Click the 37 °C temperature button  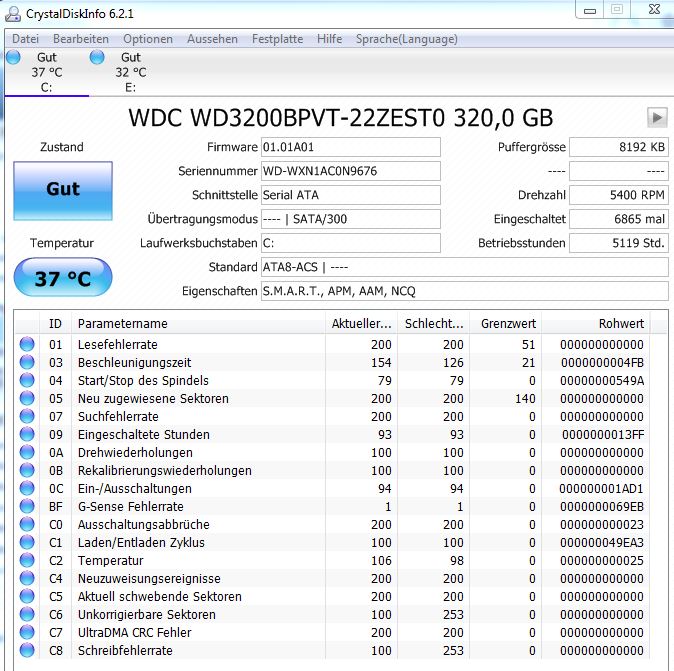[63, 277]
